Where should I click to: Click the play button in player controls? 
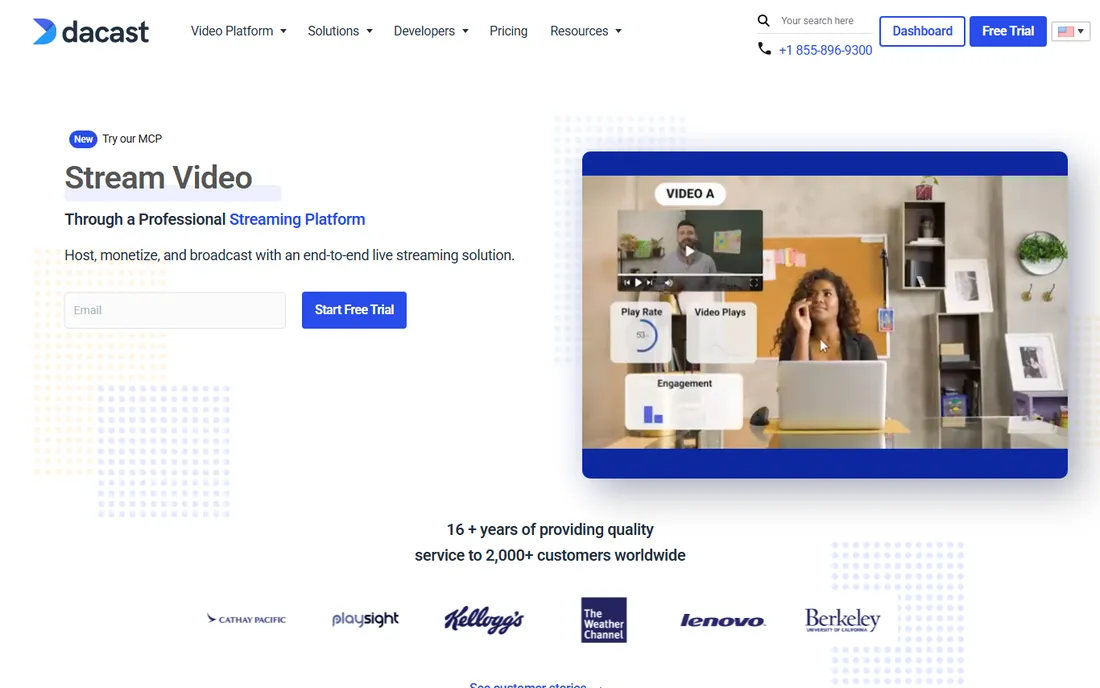pyautogui.click(x=638, y=283)
